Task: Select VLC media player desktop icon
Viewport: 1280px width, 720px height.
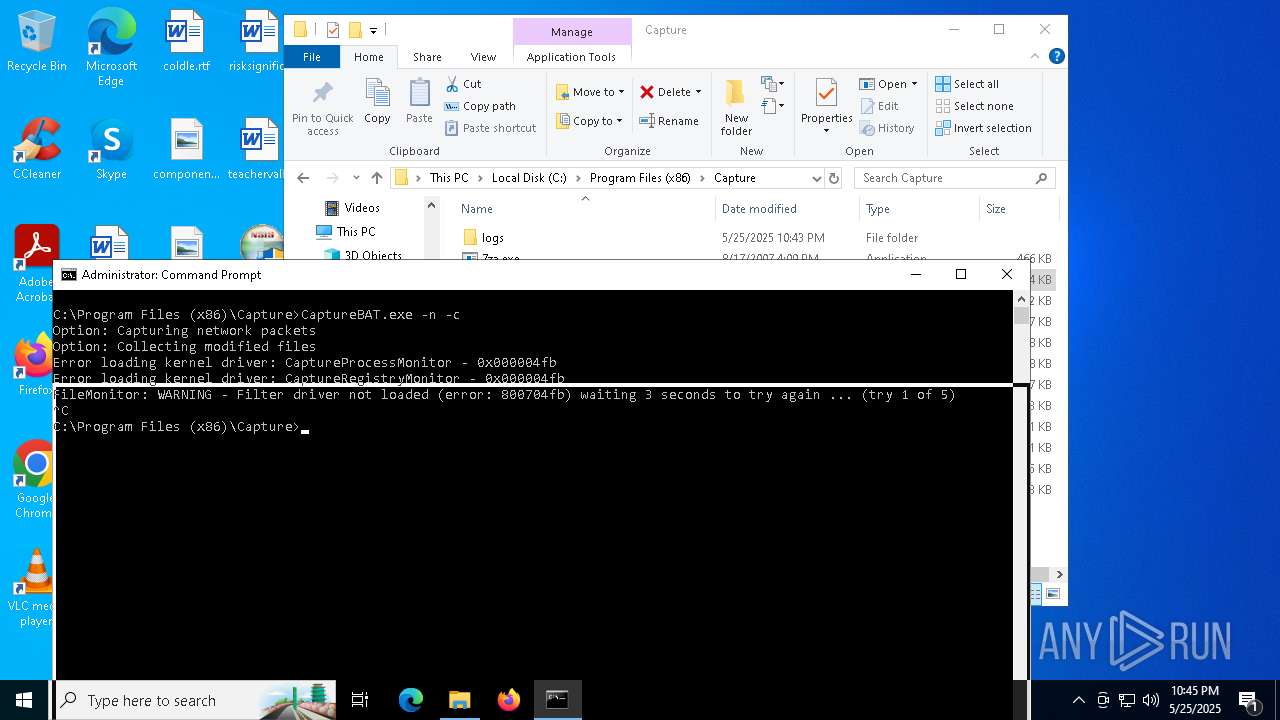Action: (35, 588)
